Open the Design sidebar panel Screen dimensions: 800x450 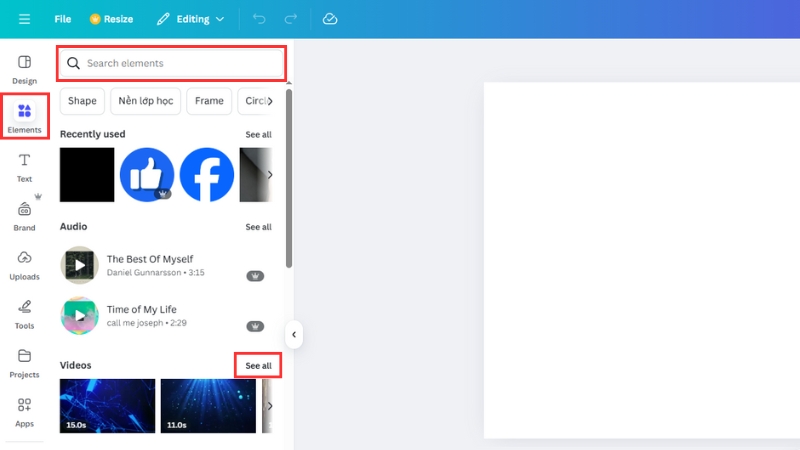25,69
